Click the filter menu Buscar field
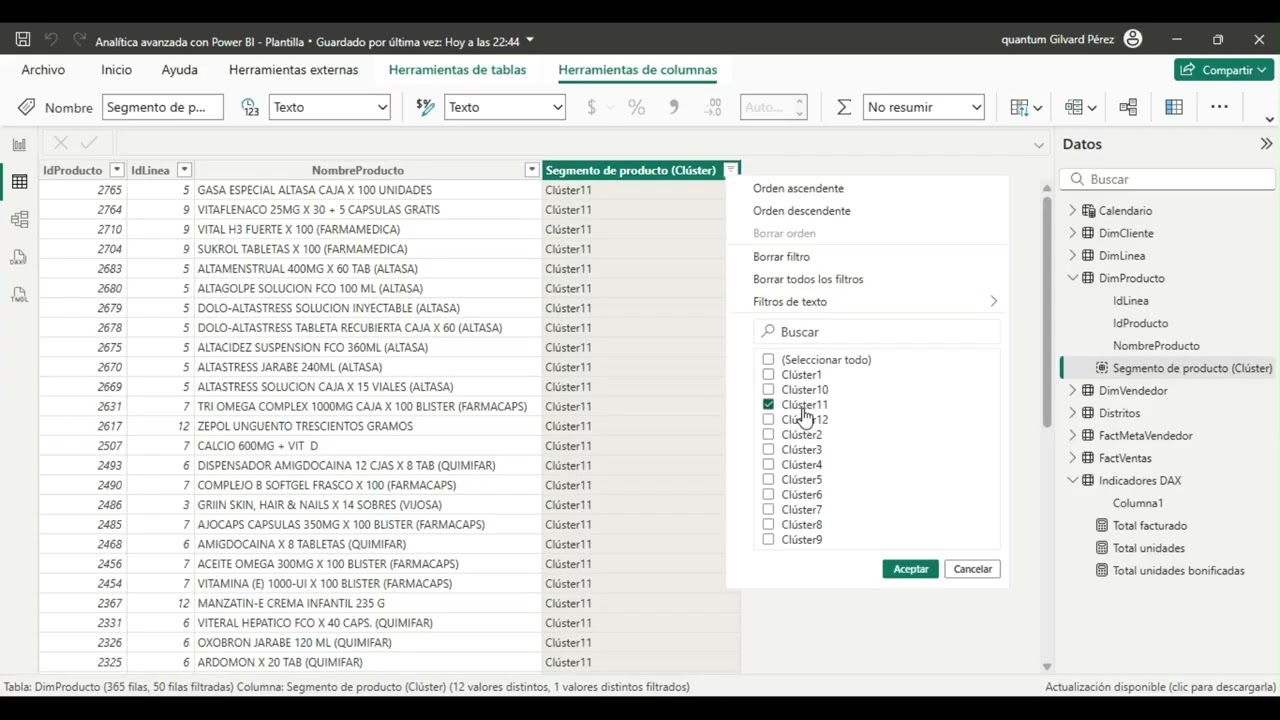 click(877, 332)
